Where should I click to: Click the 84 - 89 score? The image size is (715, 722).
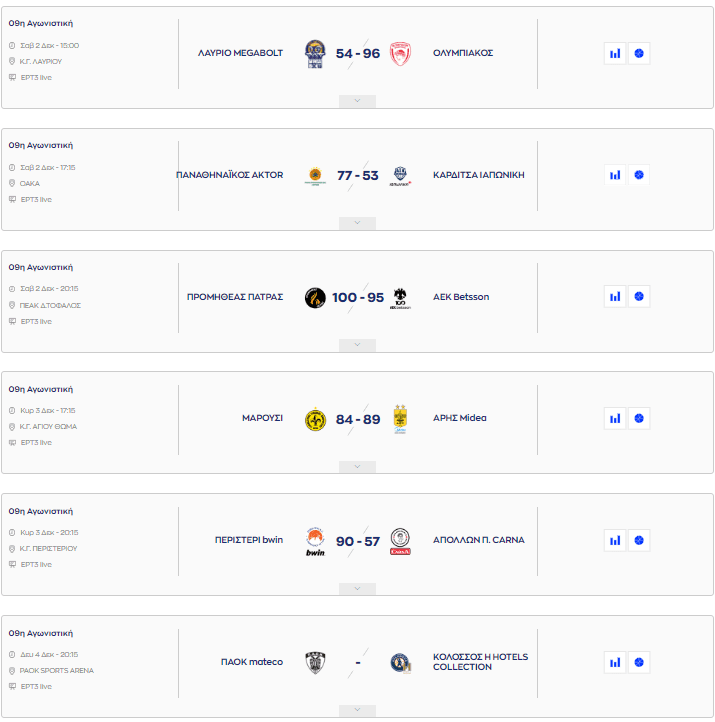pyautogui.click(x=358, y=419)
